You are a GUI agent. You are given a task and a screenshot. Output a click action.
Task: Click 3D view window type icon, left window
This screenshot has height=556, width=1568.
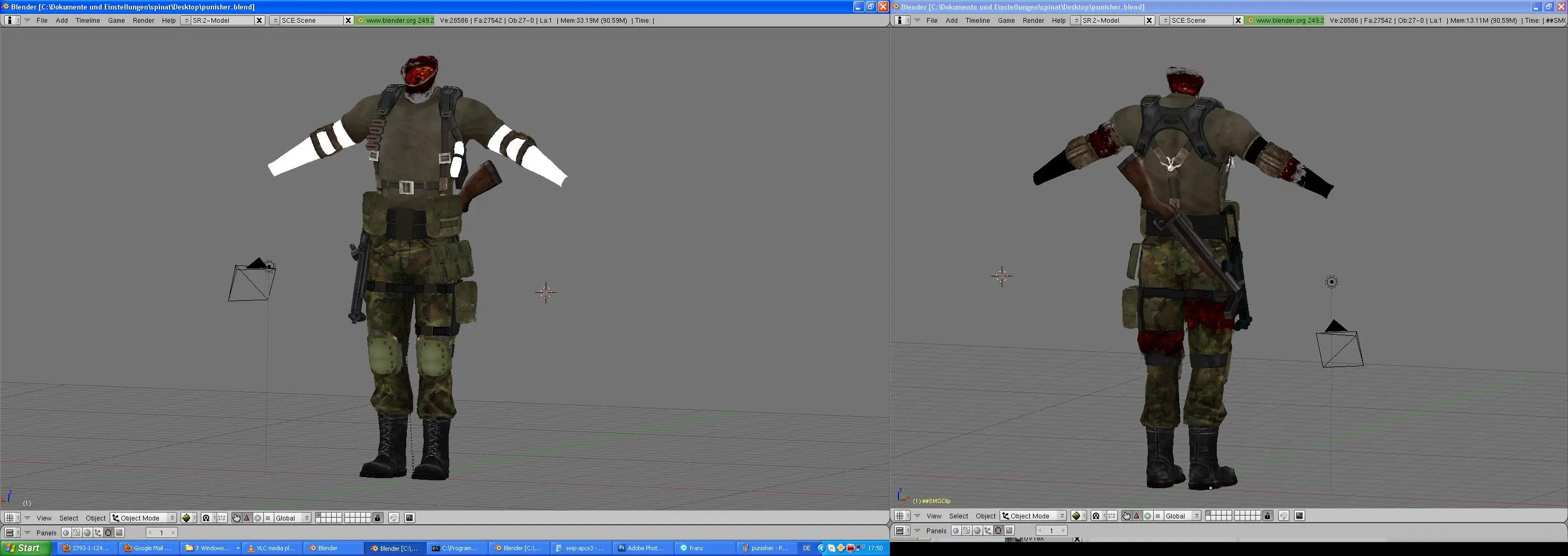(x=12, y=518)
